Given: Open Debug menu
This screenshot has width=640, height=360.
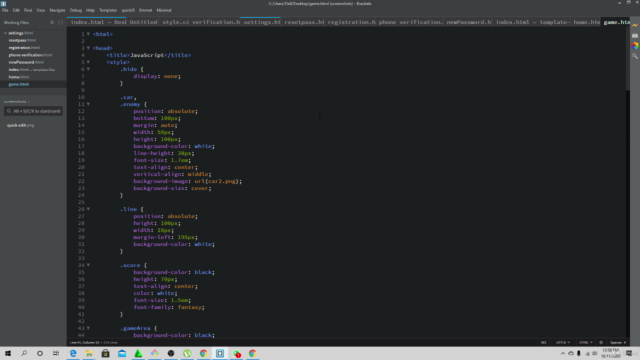Looking at the screenshot, I should pos(76,10).
